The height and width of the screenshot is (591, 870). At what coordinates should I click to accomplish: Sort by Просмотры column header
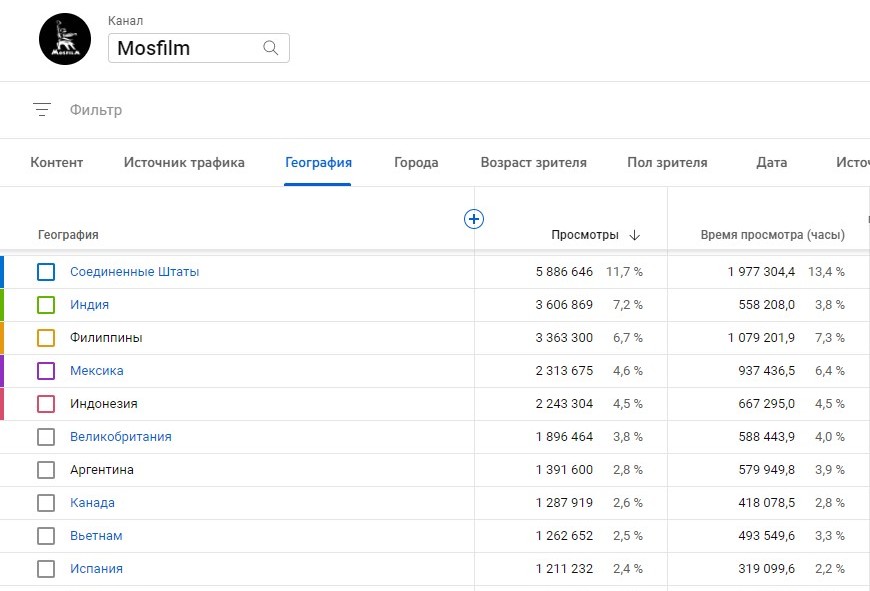coord(585,235)
